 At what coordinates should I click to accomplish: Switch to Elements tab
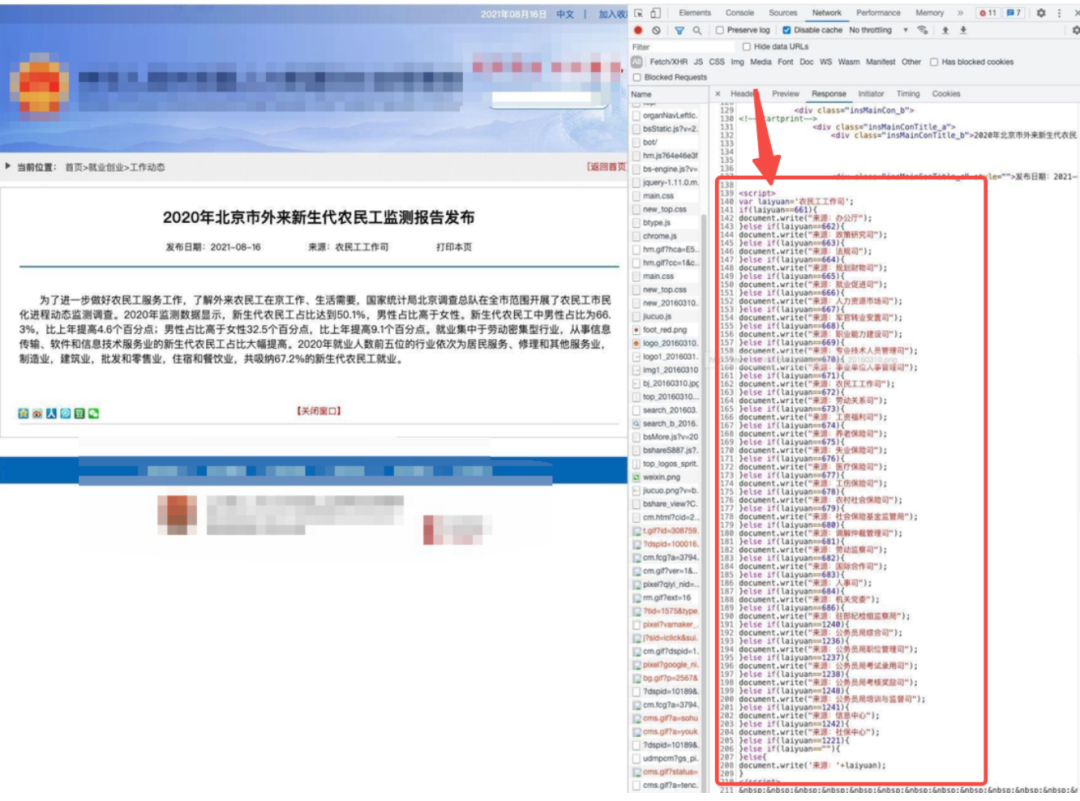click(x=694, y=13)
